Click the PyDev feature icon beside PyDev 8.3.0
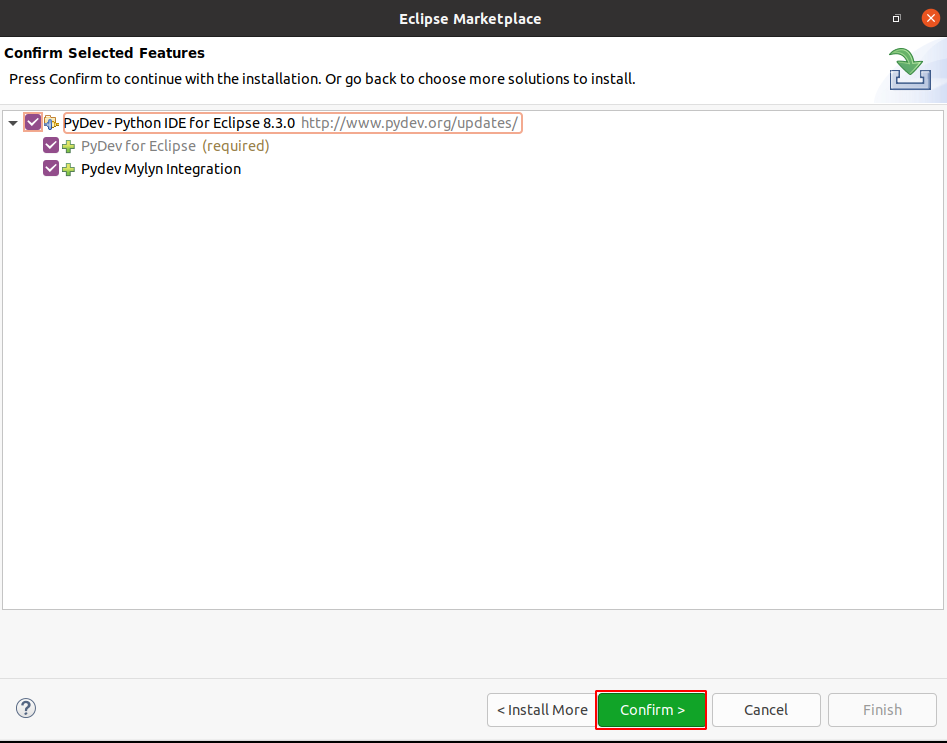Screen dimensions: 947x743 point(51,123)
